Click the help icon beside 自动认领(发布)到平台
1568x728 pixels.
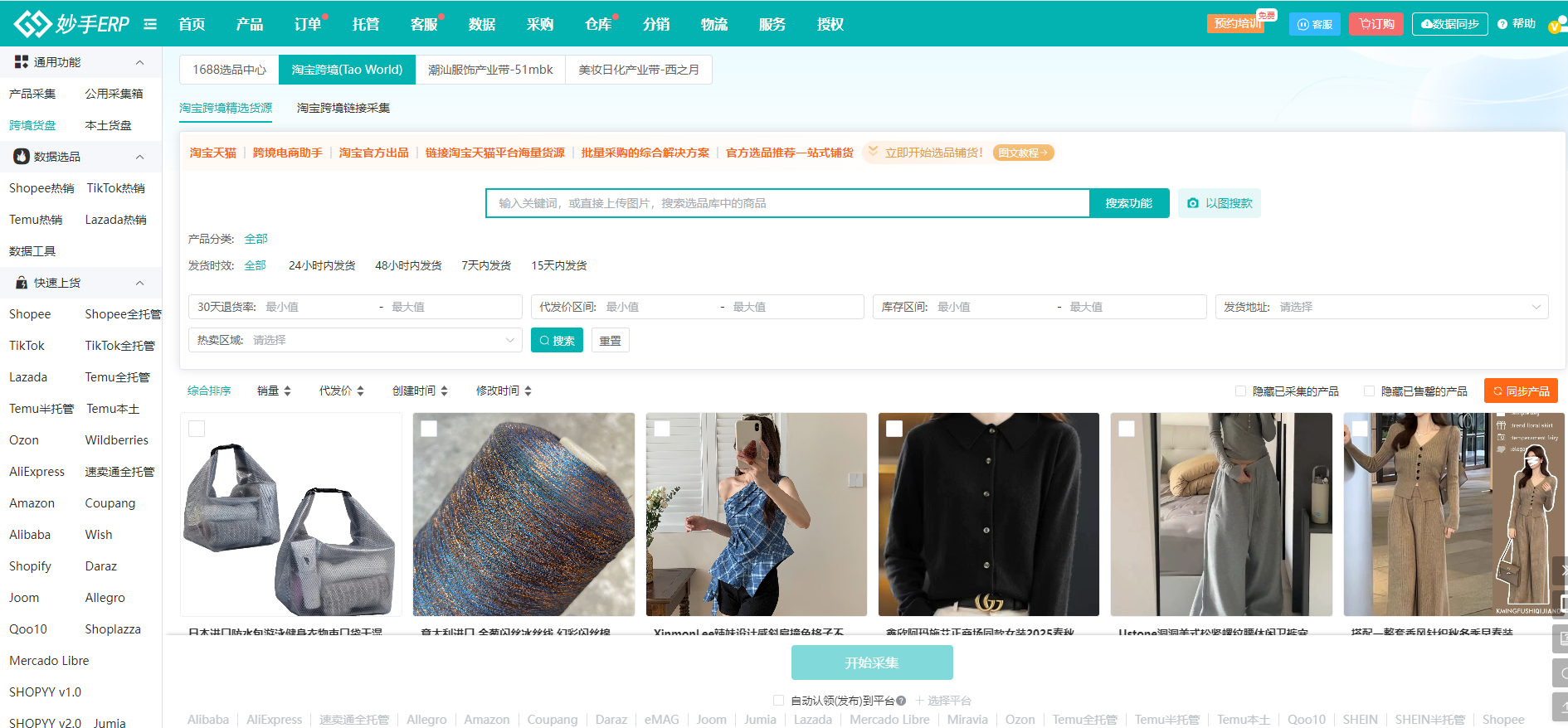click(x=901, y=701)
